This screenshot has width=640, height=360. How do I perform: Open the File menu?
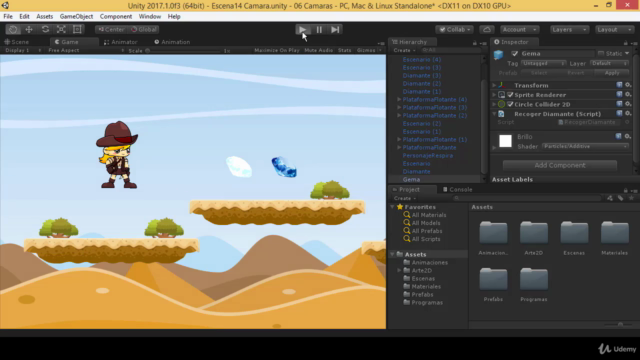point(8,16)
